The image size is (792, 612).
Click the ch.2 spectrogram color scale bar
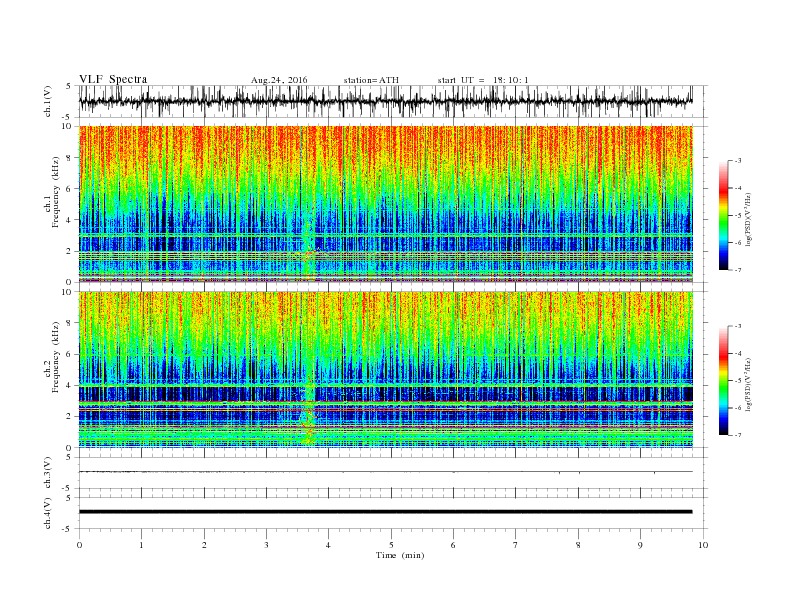(723, 380)
